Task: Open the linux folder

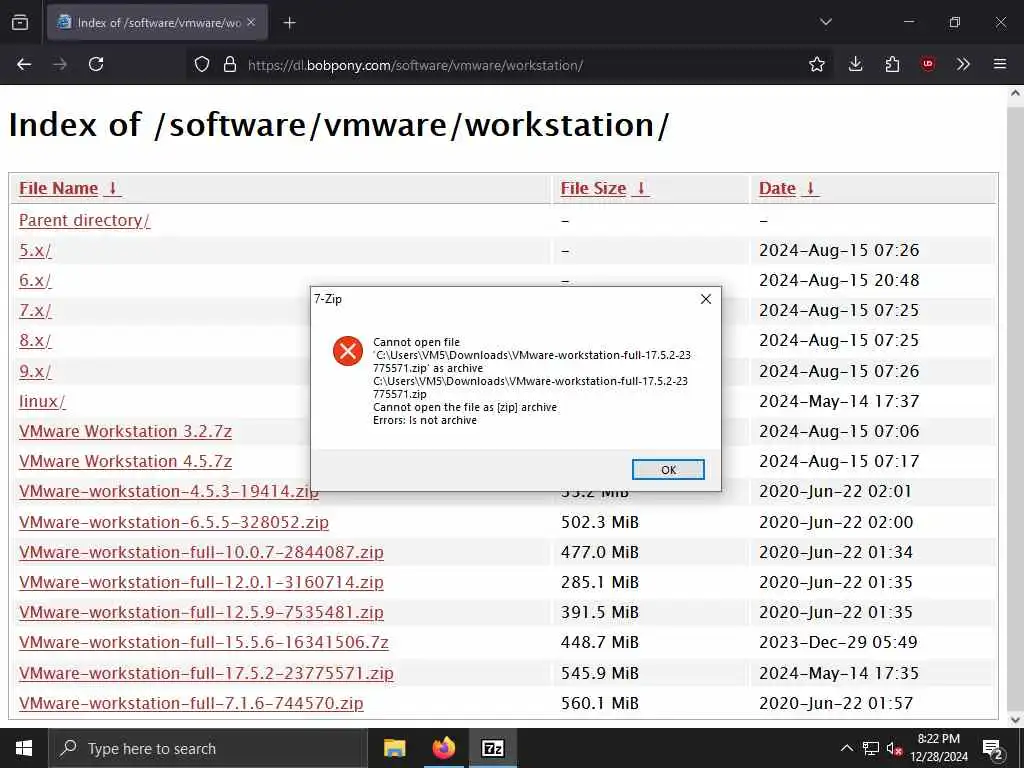Action: [42, 401]
